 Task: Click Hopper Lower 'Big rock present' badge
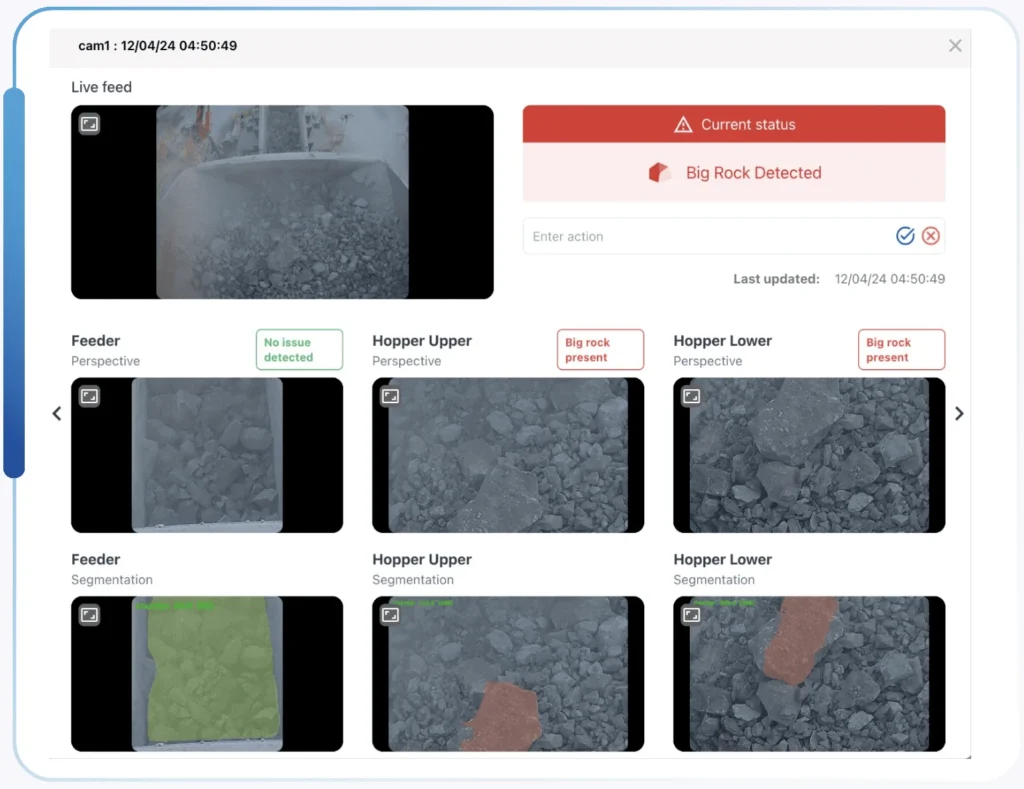[x=901, y=350]
